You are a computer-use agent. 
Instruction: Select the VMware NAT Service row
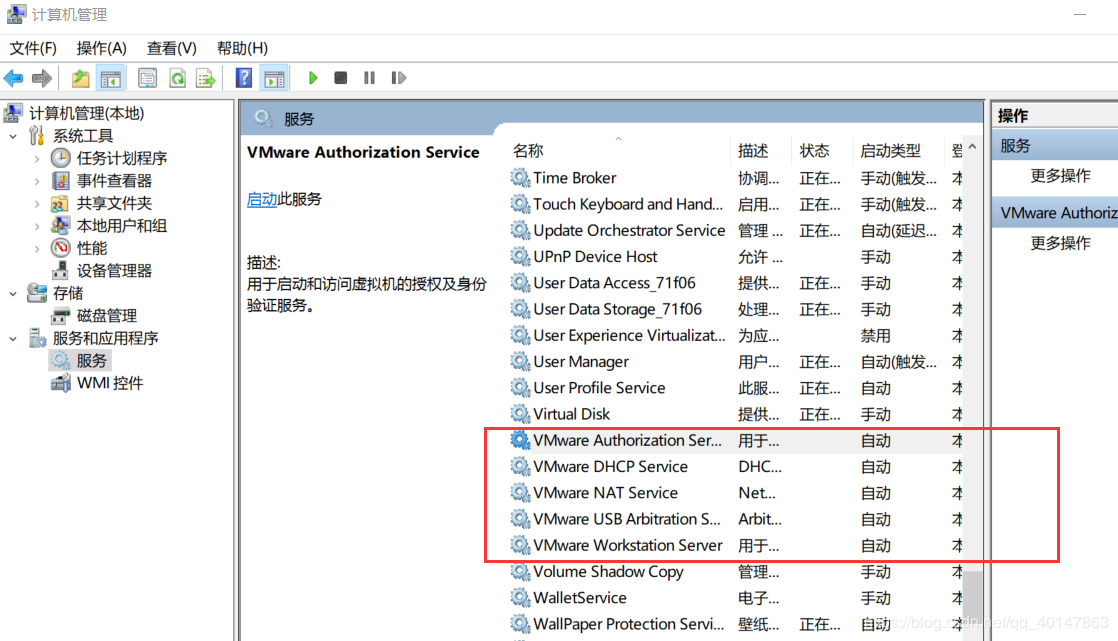pos(605,493)
